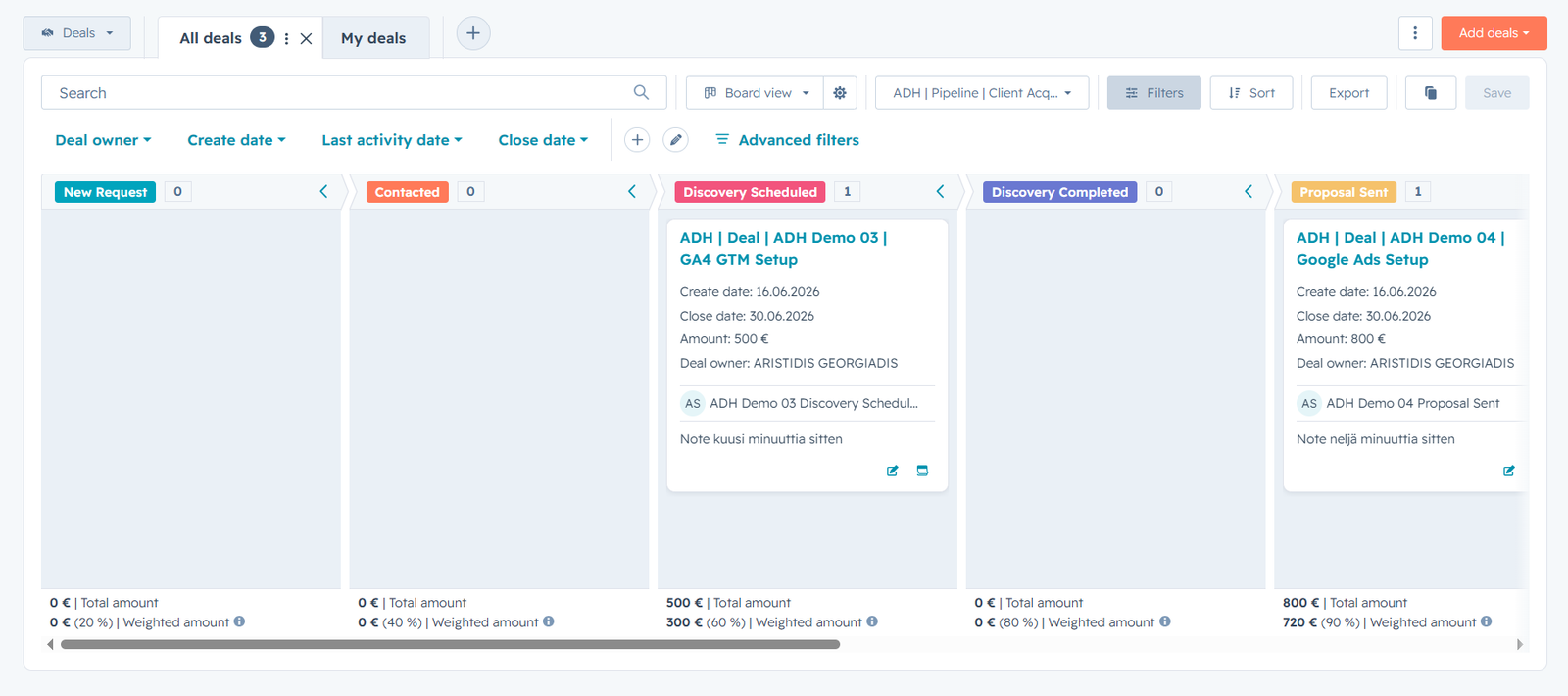
Task: Open the Board view dropdown
Action: (x=756, y=93)
